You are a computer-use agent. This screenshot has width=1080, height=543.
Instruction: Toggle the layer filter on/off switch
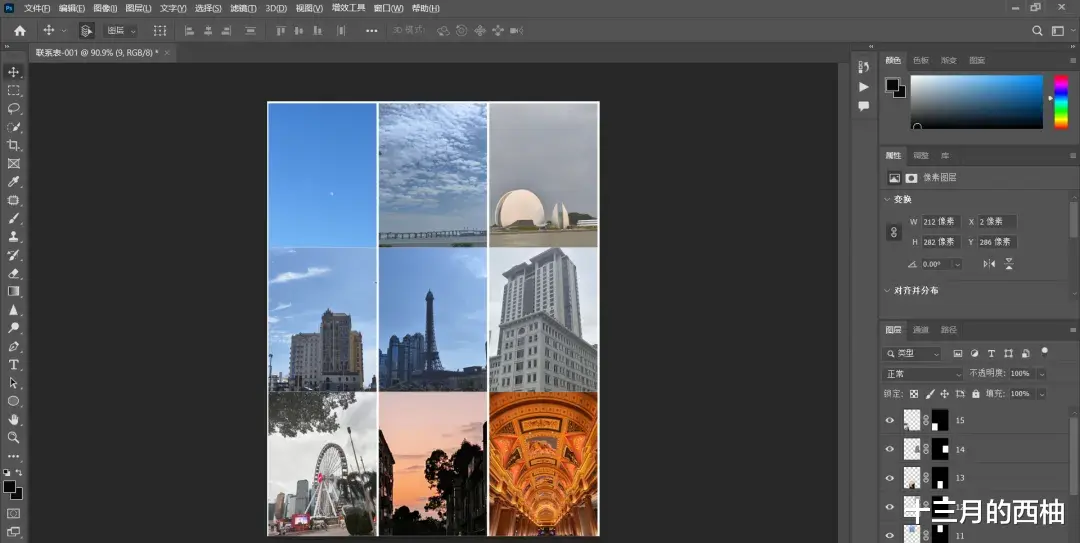(1044, 352)
